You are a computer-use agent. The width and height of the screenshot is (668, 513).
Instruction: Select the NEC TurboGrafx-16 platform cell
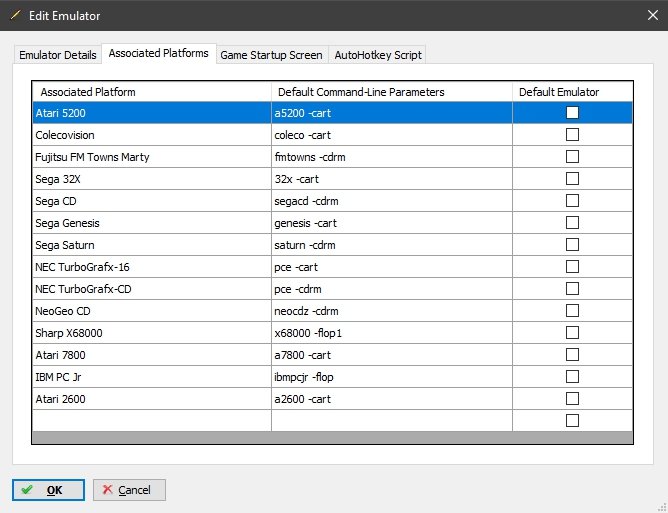(x=152, y=267)
